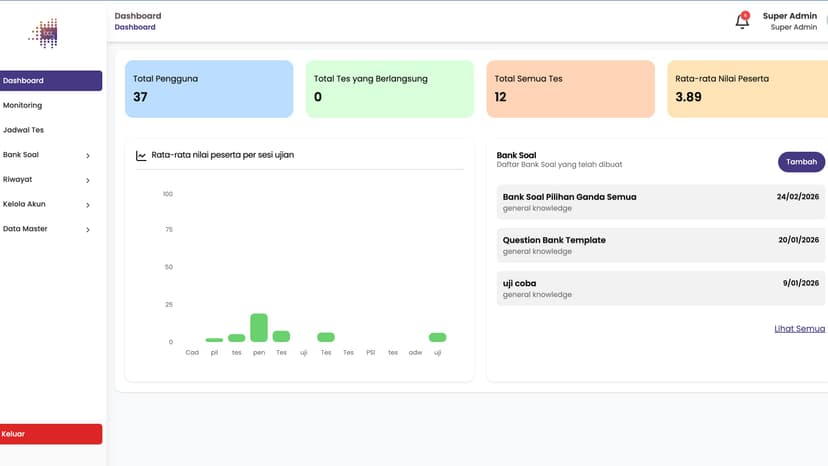Click the red Keluar button
Screen dimensions: 828x466
point(51,434)
